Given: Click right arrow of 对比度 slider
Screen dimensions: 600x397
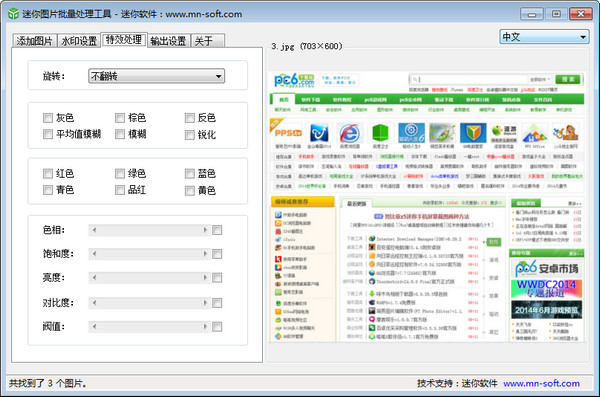Looking at the screenshot, I should pos(205,303).
